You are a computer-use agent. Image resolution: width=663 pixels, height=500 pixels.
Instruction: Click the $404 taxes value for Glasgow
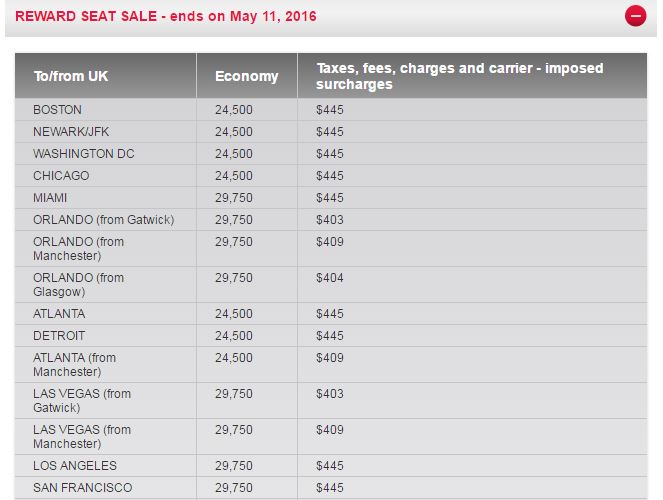pyautogui.click(x=330, y=278)
